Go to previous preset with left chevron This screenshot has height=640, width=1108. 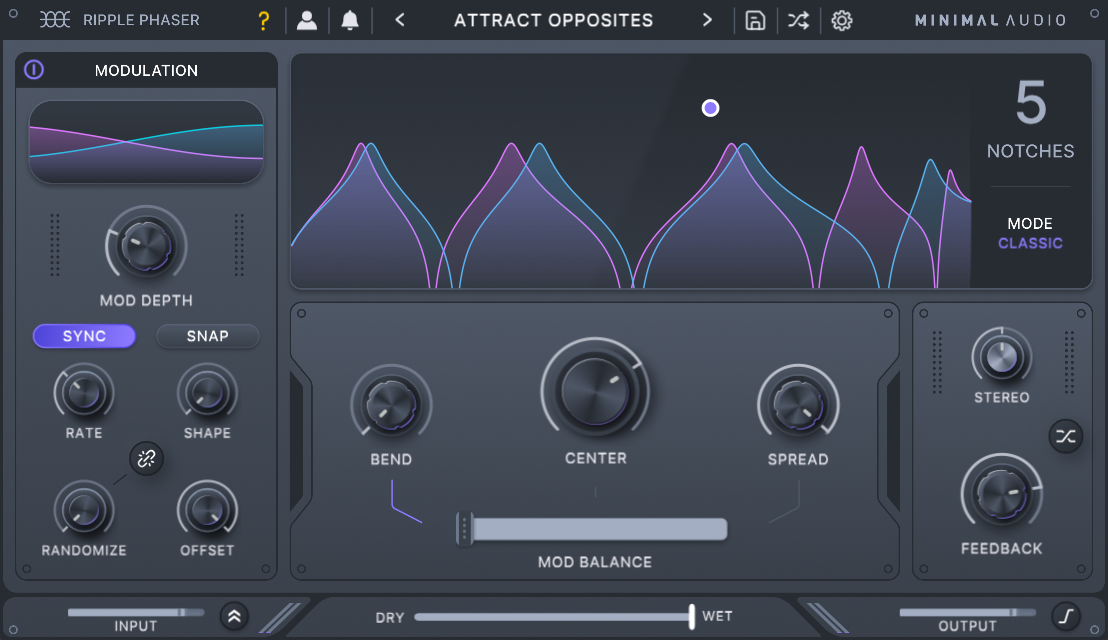point(400,20)
